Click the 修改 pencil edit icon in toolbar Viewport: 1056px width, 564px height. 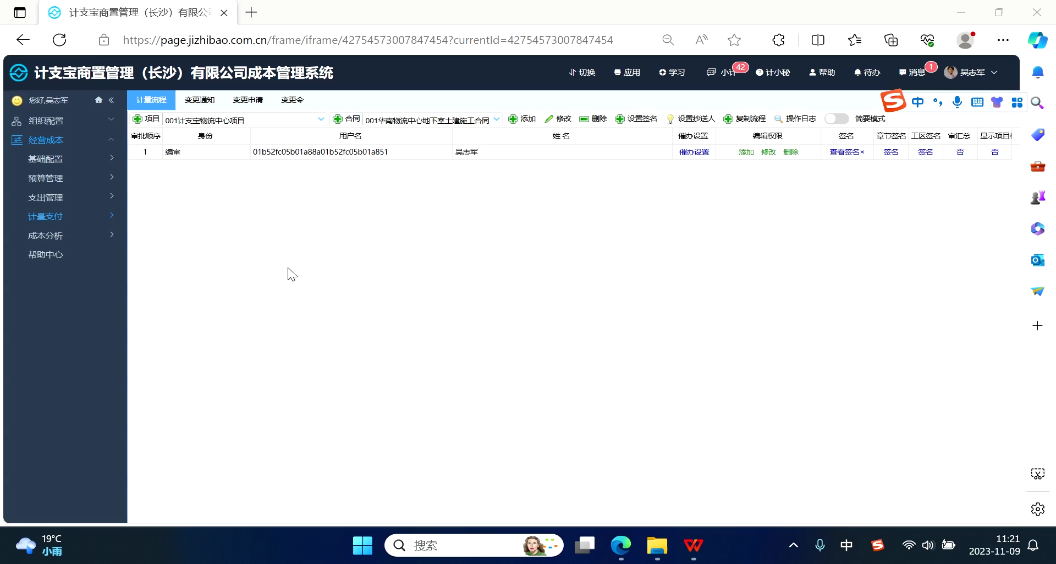click(549, 119)
